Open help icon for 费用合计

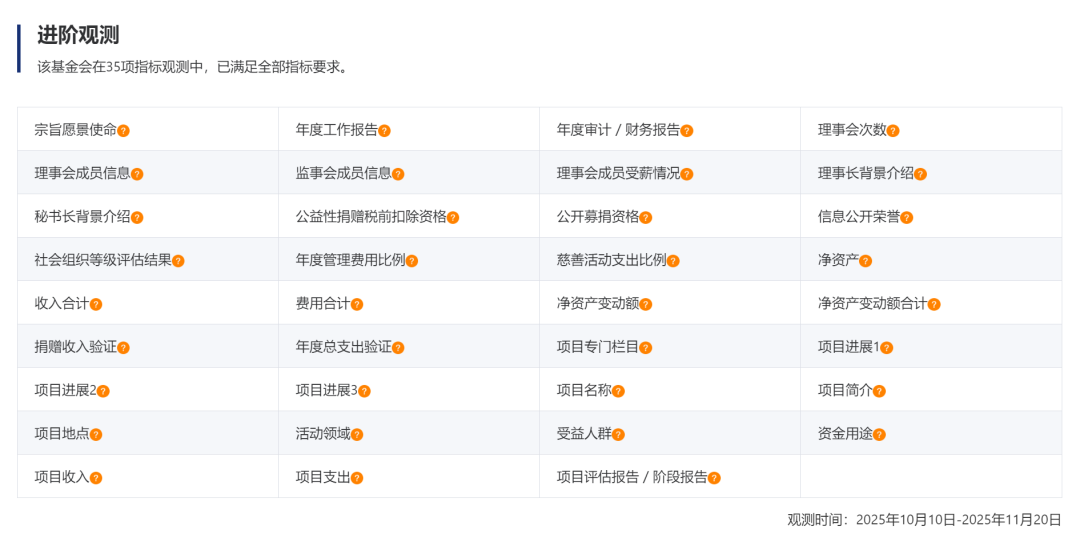[x=357, y=304]
